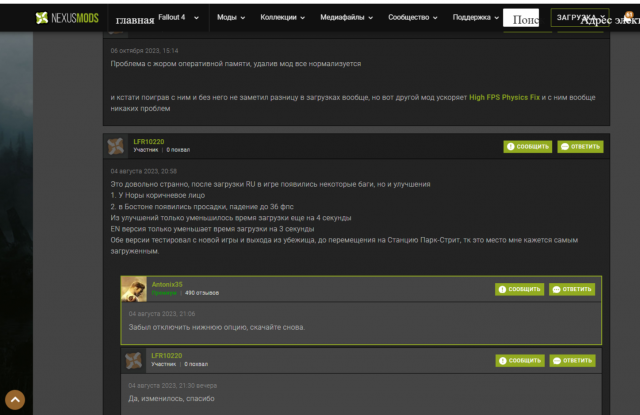Image resolution: width=640 pixels, height=415 pixels.
Task: Click LFR10220's avatar in the bottom reply
Action: pos(134,360)
